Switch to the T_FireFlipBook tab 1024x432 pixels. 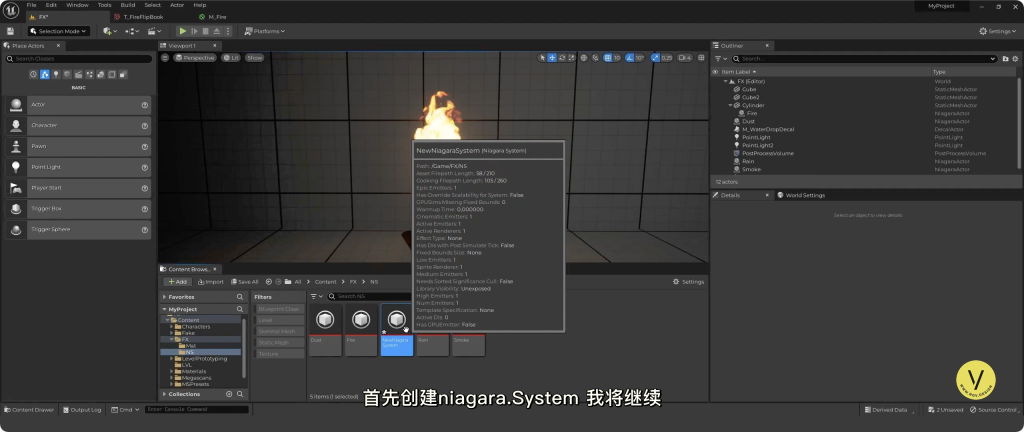pyautogui.click(x=142, y=17)
